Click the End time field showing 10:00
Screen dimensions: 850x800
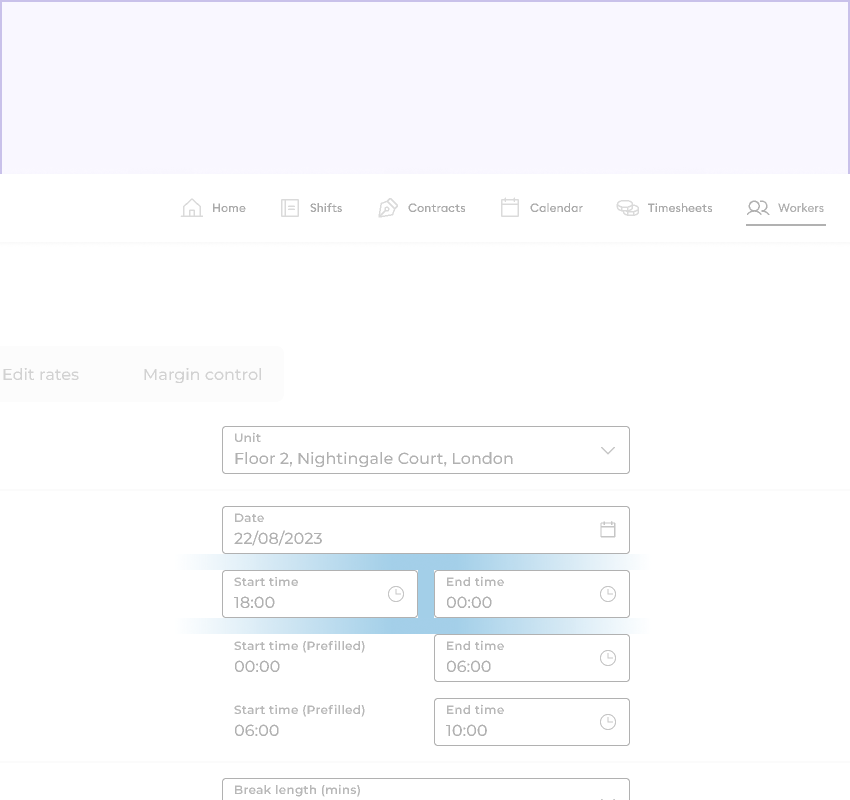tap(532, 722)
